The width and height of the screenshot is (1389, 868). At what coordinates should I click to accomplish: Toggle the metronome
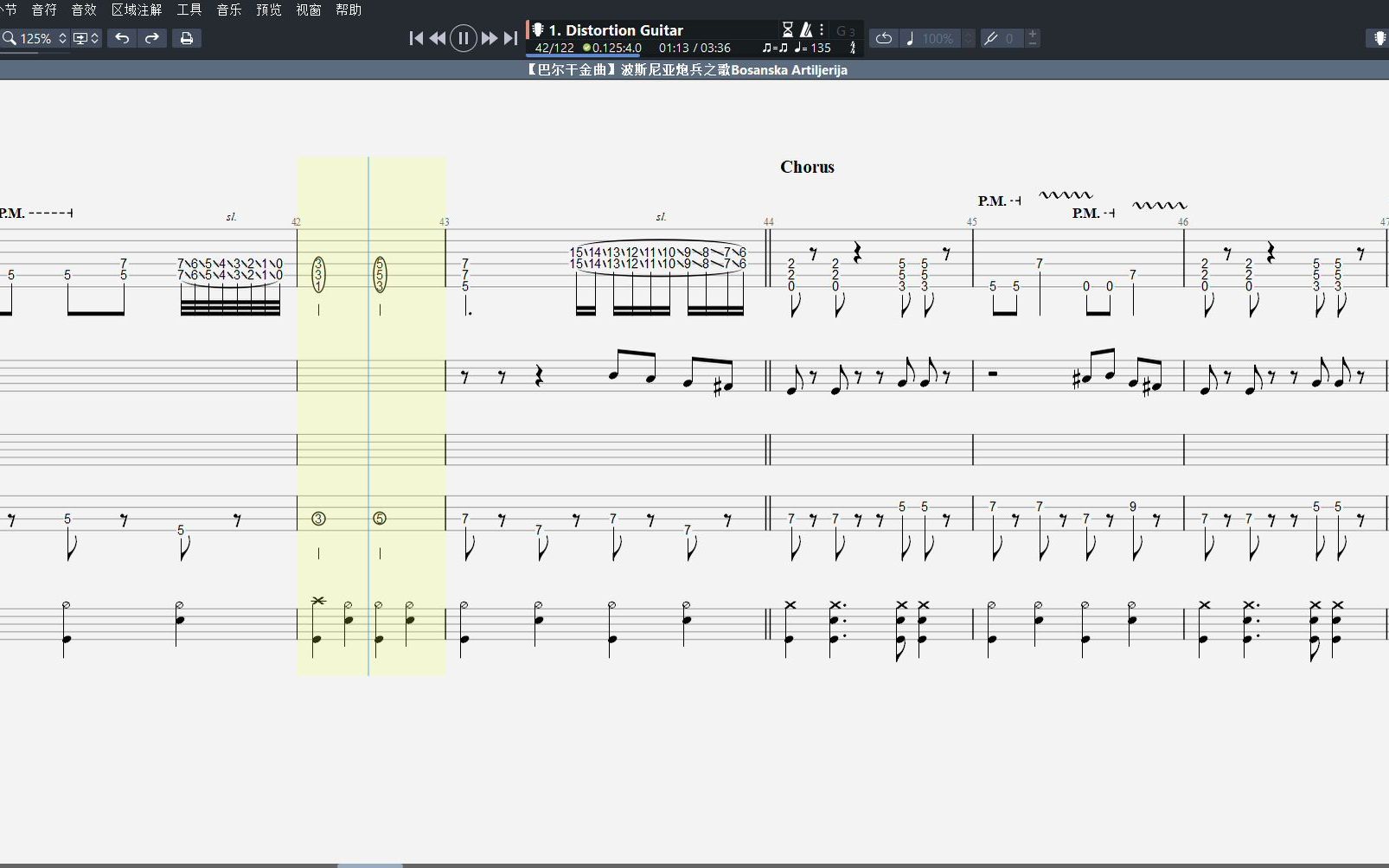click(x=805, y=29)
